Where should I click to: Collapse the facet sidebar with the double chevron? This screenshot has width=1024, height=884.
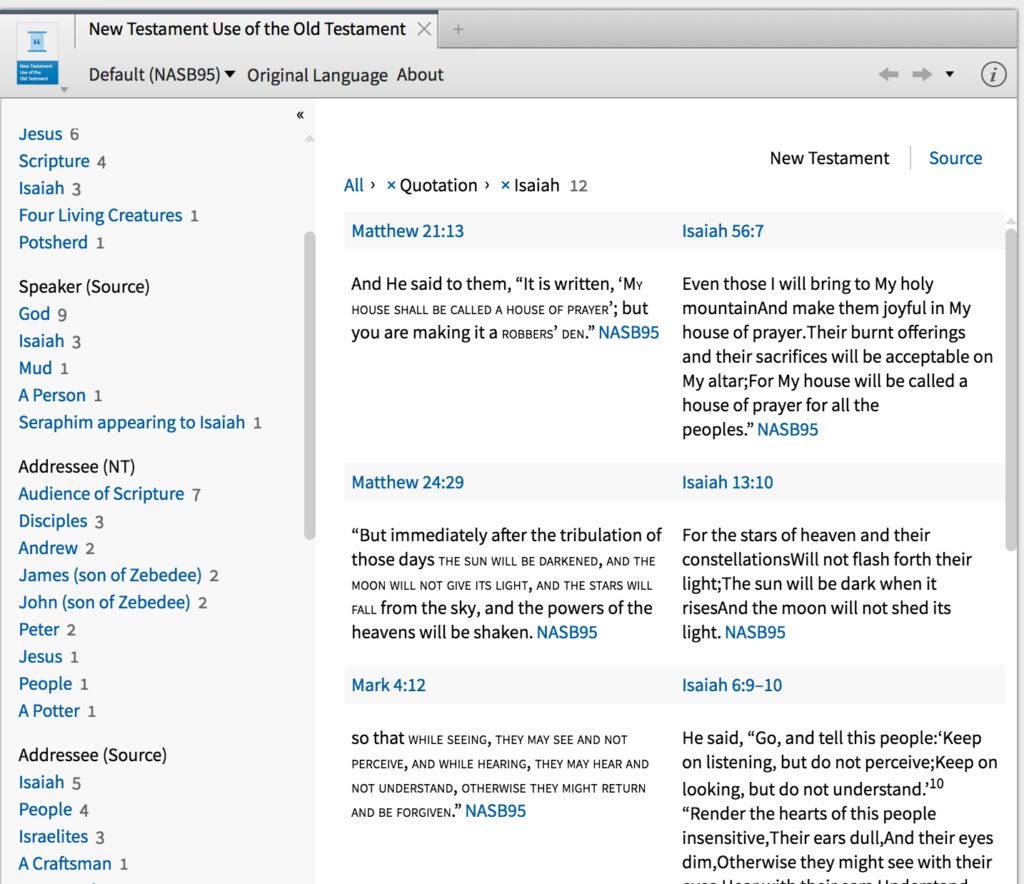click(x=299, y=114)
